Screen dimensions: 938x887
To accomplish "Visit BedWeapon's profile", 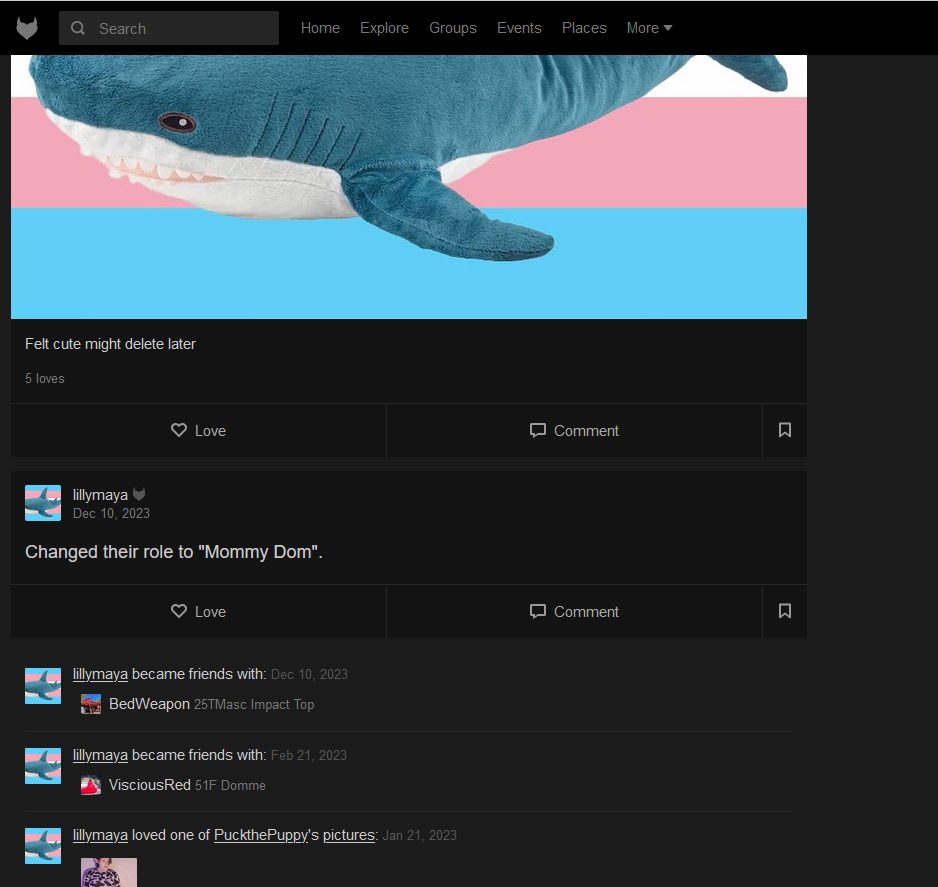I will [x=150, y=704].
